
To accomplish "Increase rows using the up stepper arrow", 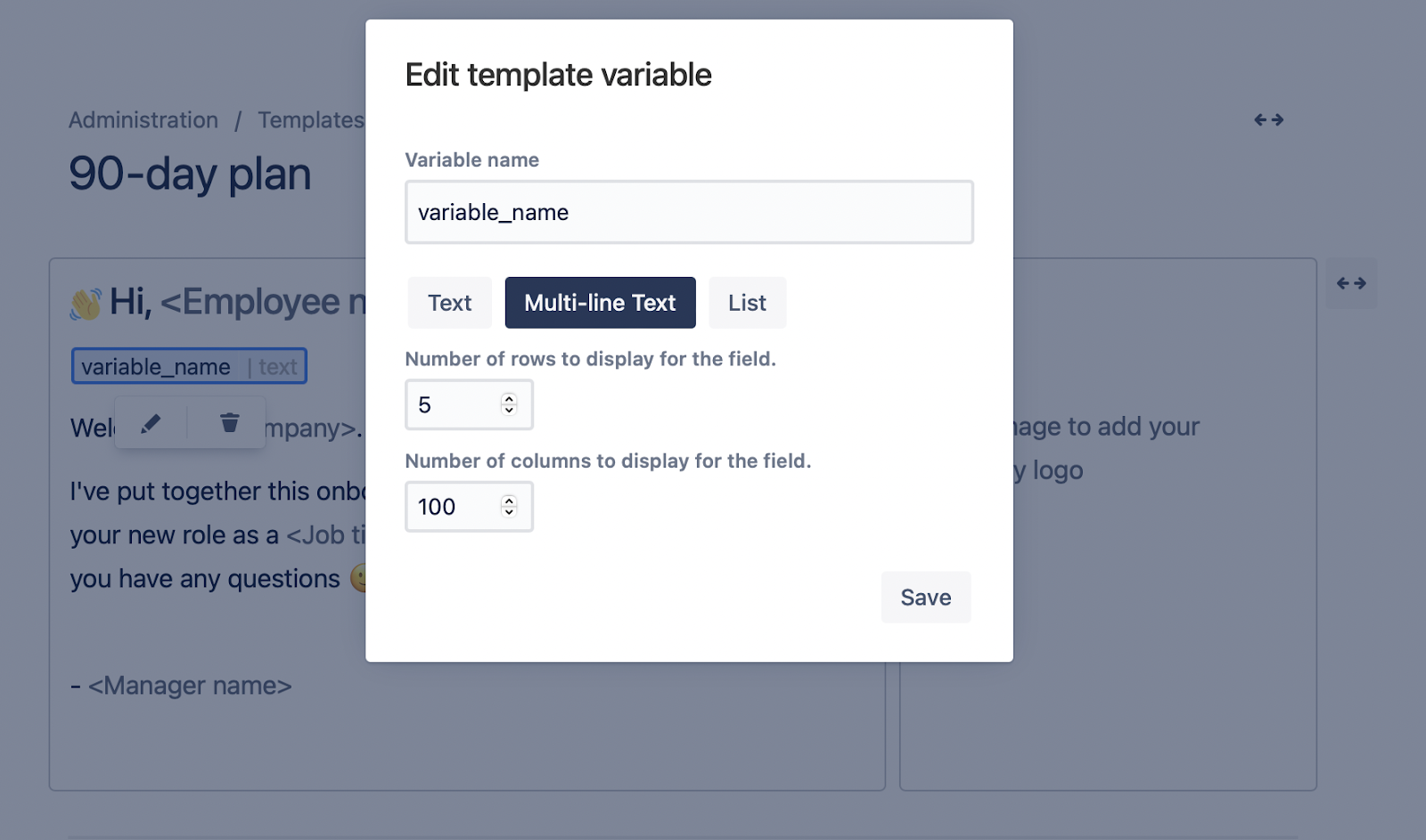I will click(507, 398).
